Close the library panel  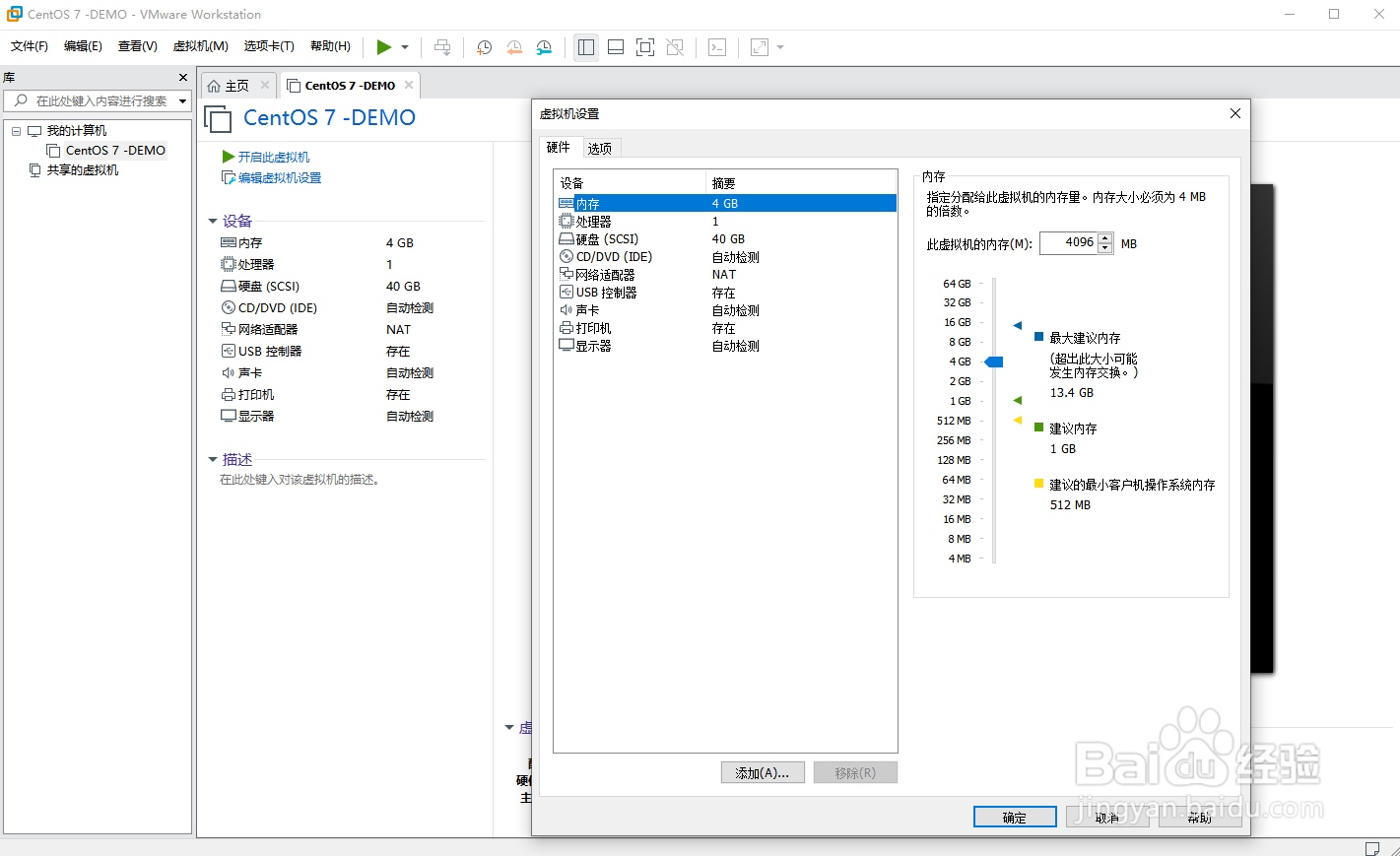pos(183,77)
